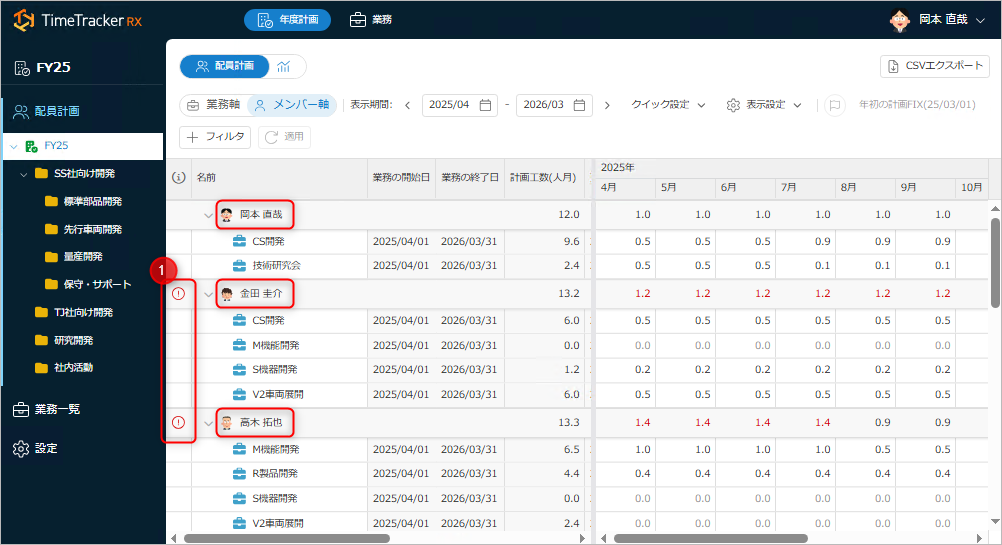Open the 業務 tab in top bar
Viewport: 1002px width, 545px height.
pos(371,19)
